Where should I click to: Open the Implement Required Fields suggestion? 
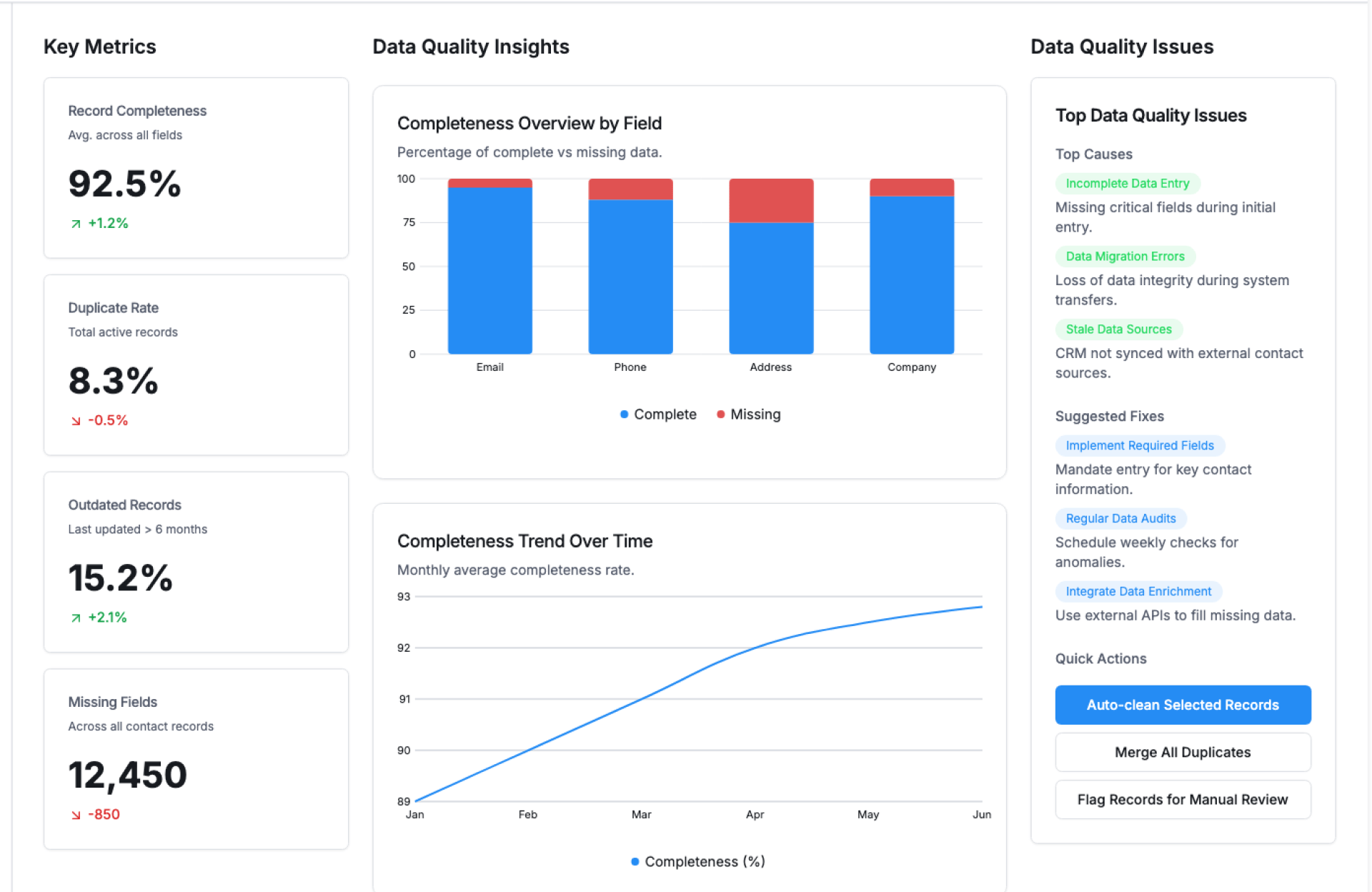pyautogui.click(x=1139, y=446)
